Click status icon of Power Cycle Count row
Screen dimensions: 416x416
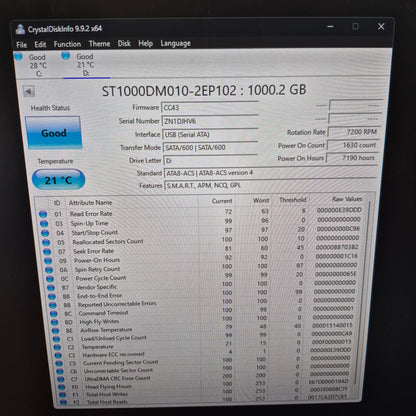click(50, 279)
